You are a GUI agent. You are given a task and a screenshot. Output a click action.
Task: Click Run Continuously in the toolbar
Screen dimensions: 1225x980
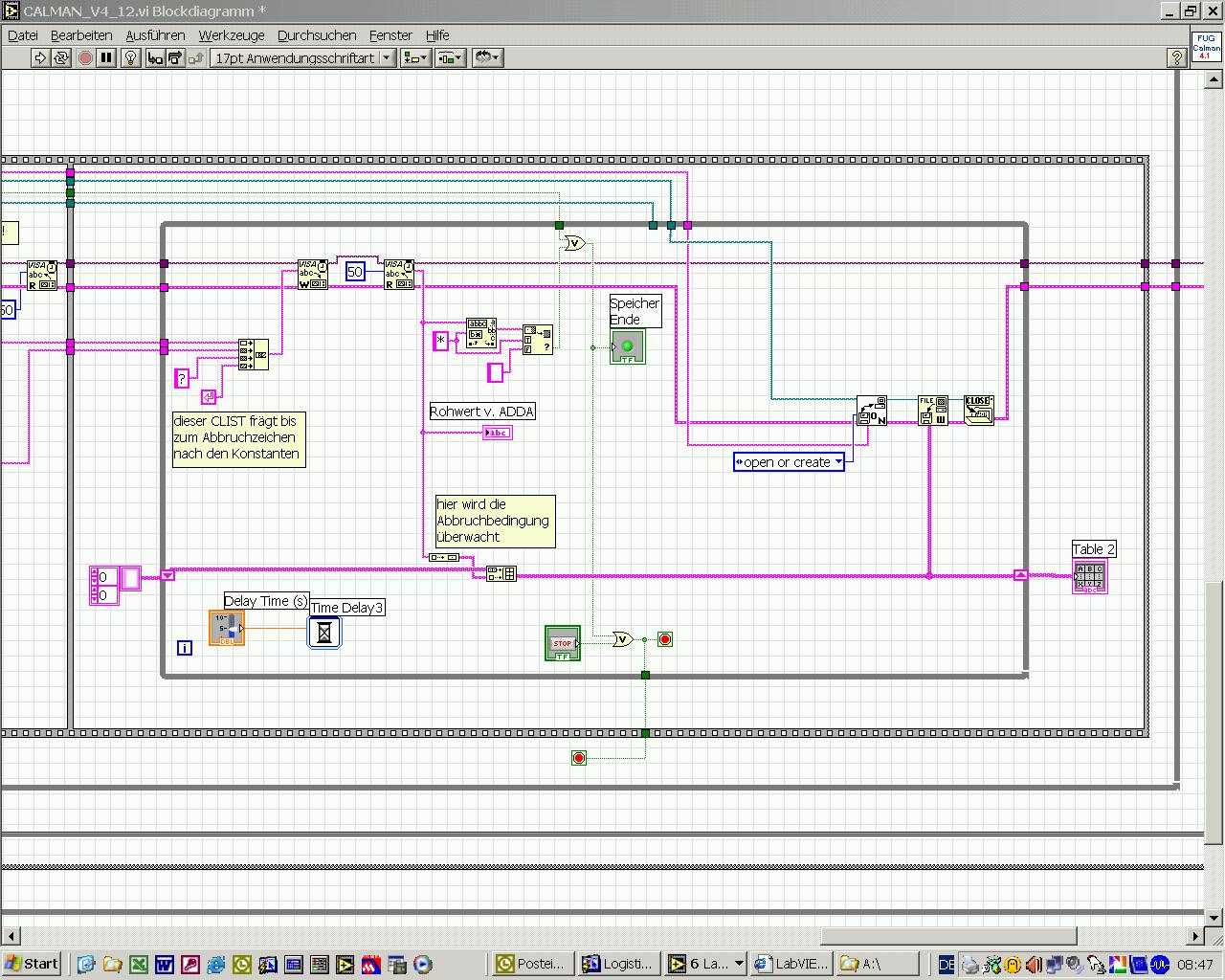(x=61, y=58)
